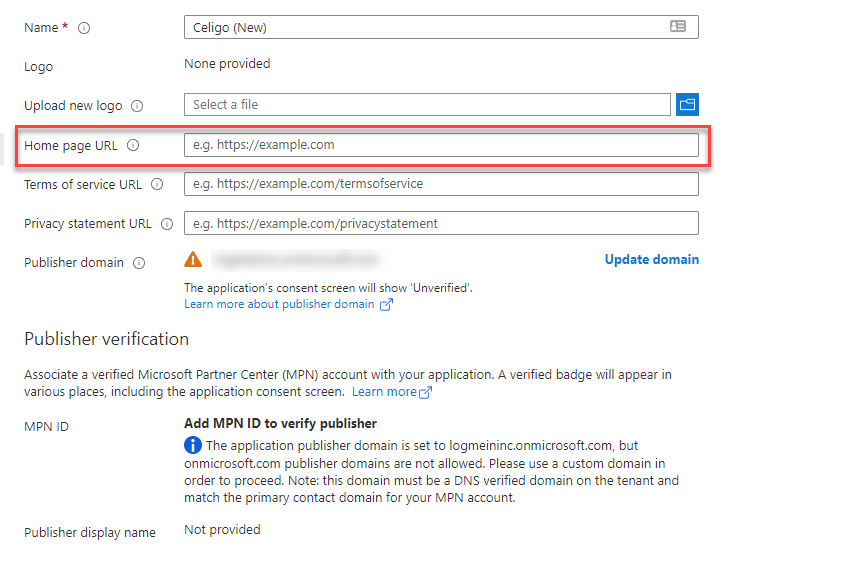Image resolution: width=857 pixels, height=573 pixels.
Task: Click the orange warning icon by publisher domain
Action: (x=194, y=260)
